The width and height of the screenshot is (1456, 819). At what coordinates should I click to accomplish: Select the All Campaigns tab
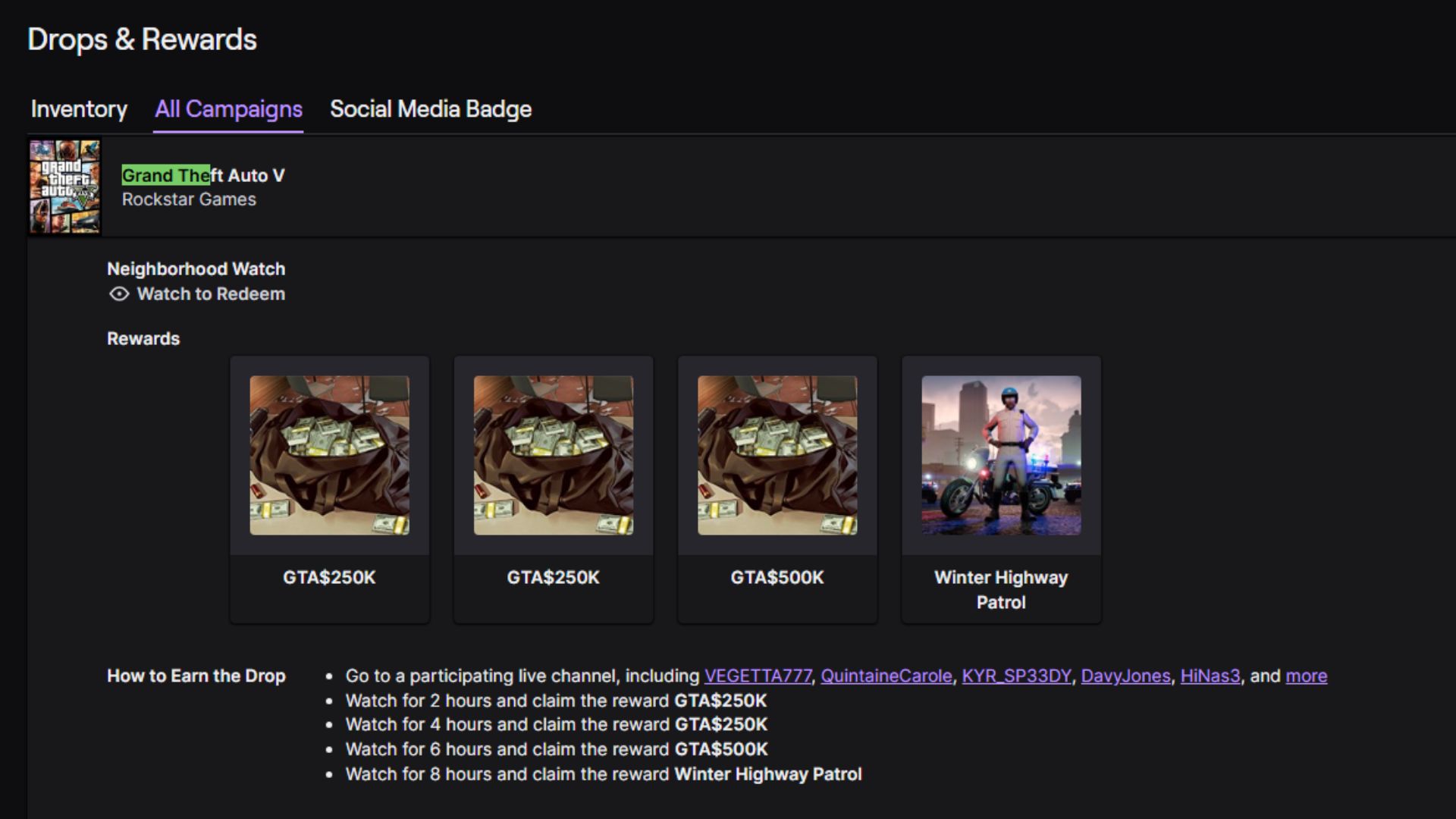(228, 109)
